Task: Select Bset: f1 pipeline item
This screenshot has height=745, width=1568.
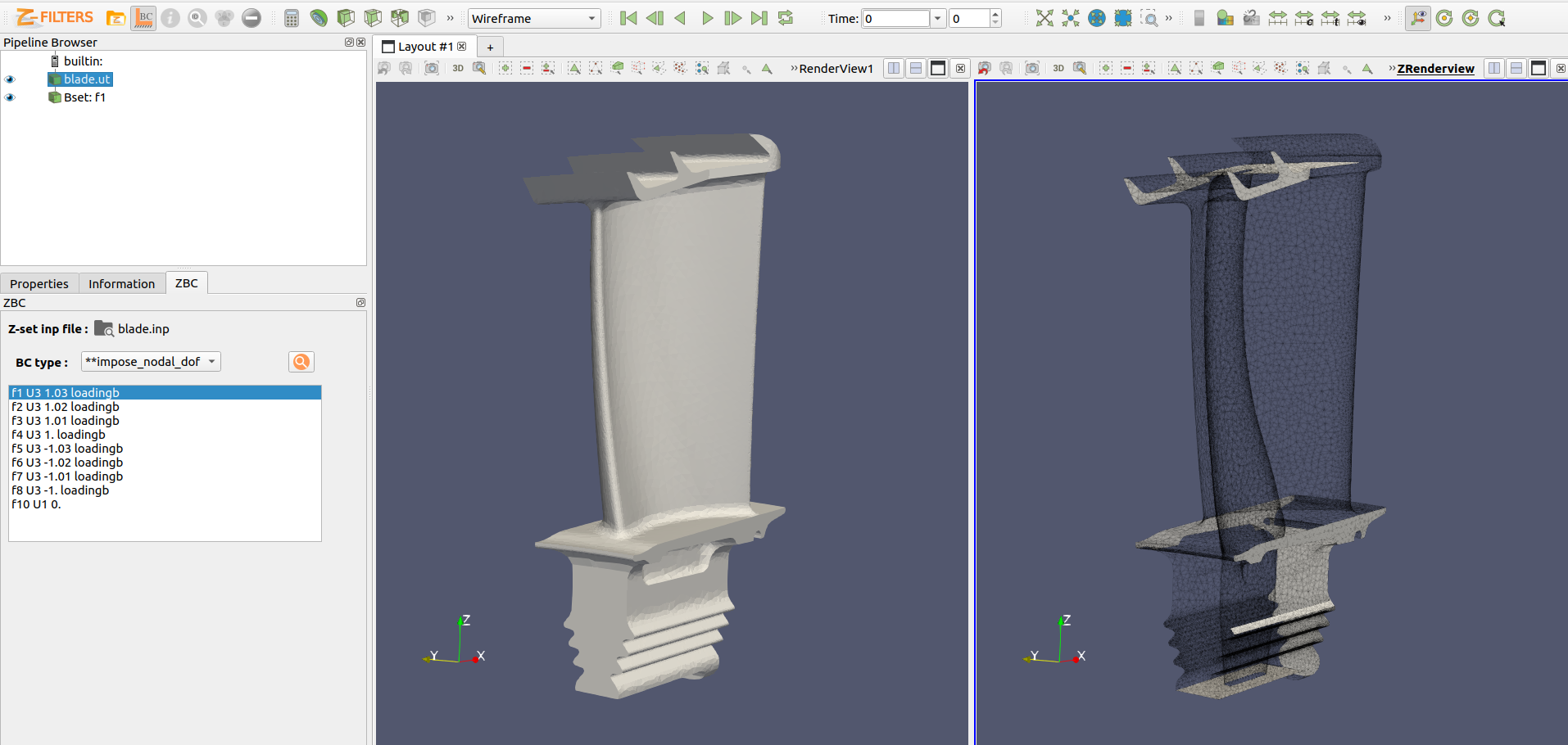Action: click(77, 97)
